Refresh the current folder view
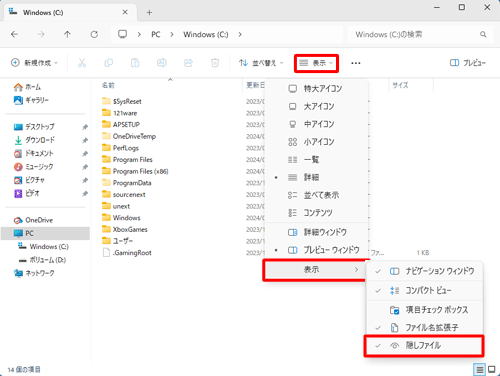The width and height of the screenshot is (500, 376). (94, 34)
